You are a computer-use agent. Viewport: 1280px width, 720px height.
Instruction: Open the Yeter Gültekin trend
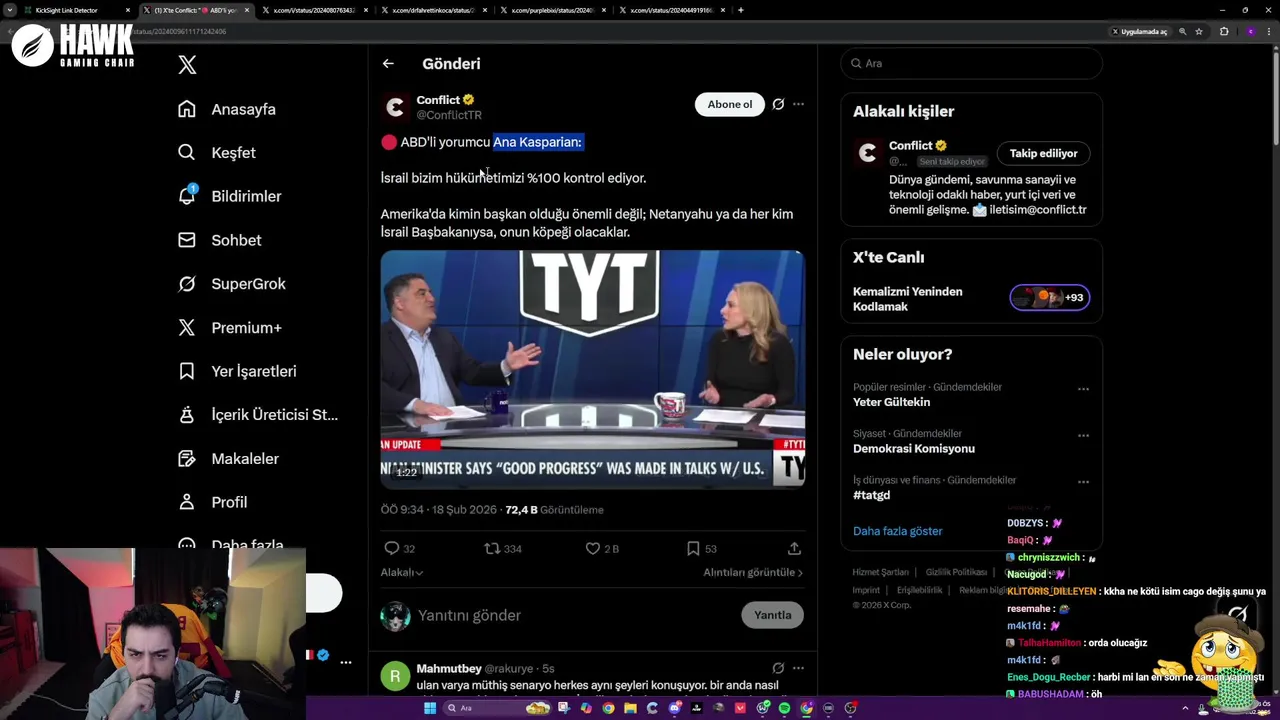891,402
